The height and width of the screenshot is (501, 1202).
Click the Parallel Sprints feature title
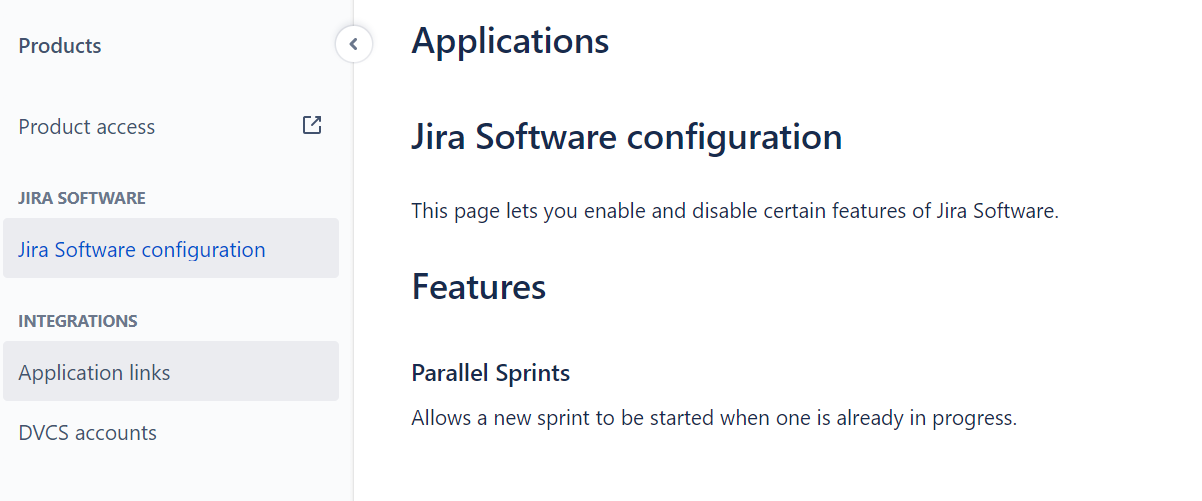point(491,373)
